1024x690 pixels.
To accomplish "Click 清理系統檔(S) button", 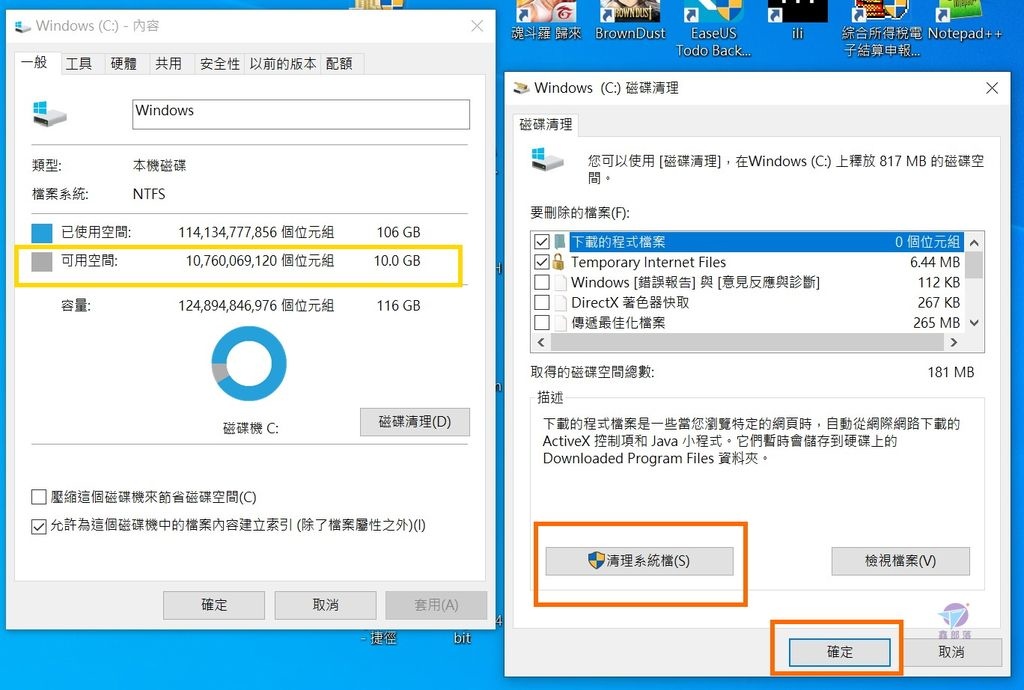I will [639, 561].
